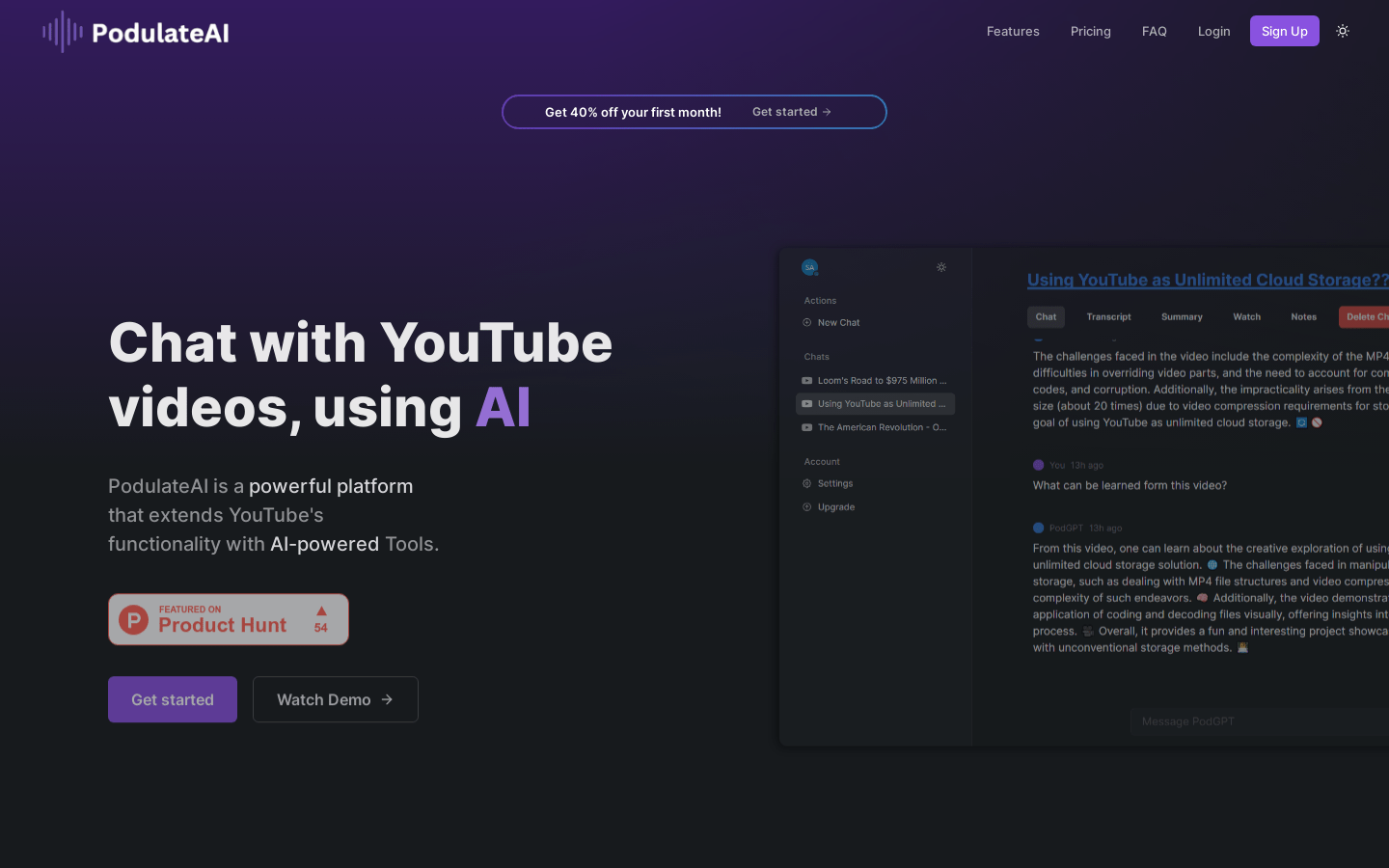Toggle the light/dark theme sun icon
The height and width of the screenshot is (868, 1389).
1343,31
